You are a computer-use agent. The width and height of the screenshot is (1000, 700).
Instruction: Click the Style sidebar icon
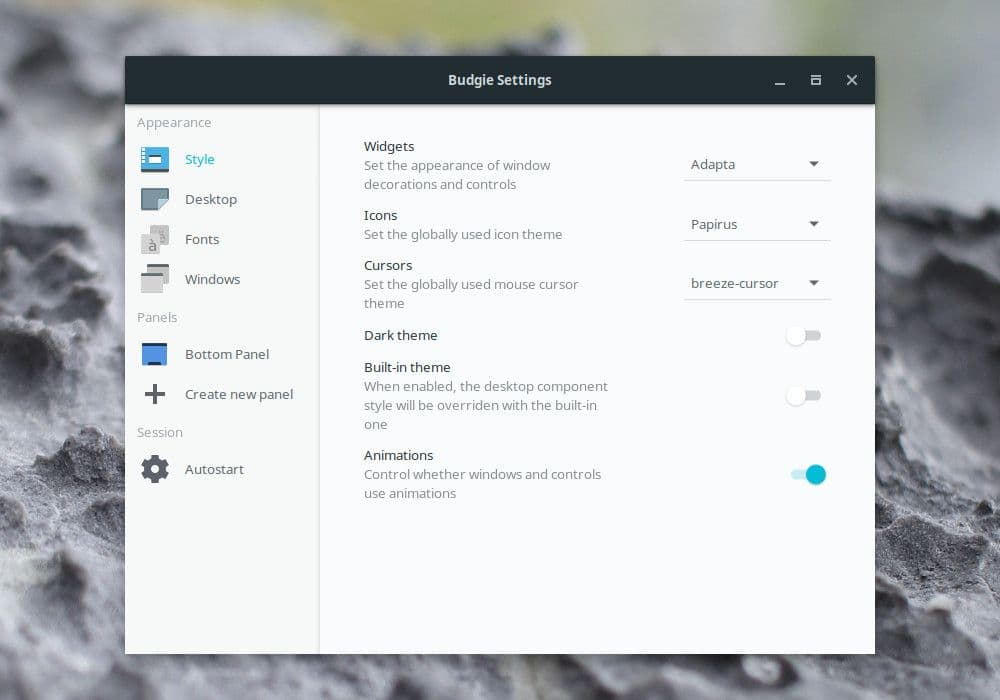point(155,159)
